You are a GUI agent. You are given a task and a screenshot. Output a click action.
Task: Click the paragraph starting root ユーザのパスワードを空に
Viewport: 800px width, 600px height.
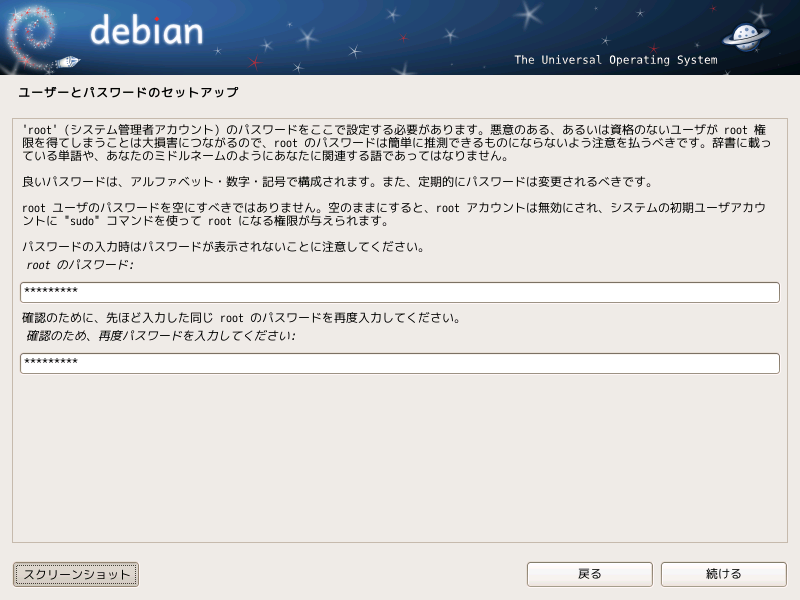394,214
